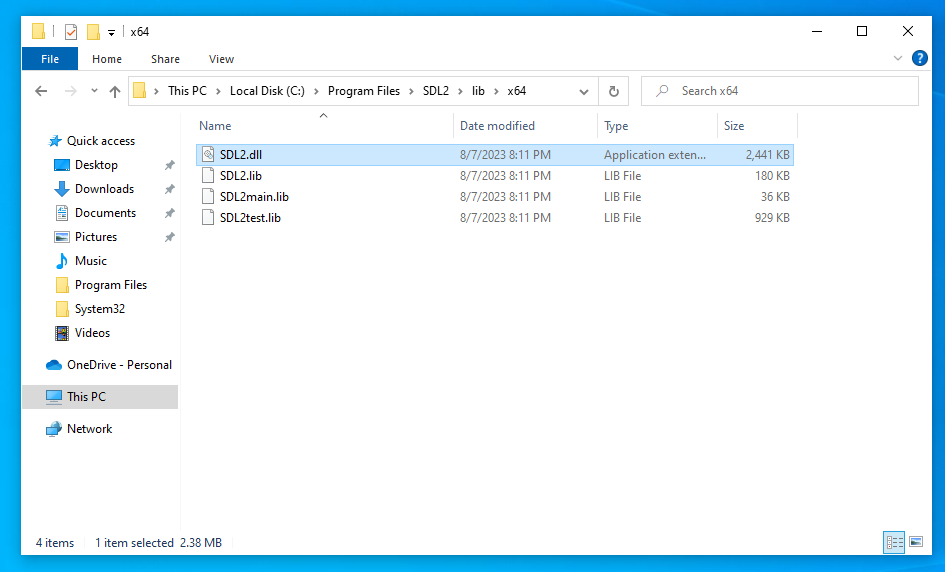The height and width of the screenshot is (572, 945).
Task: Open the SDL2.dll file
Action: [241, 155]
